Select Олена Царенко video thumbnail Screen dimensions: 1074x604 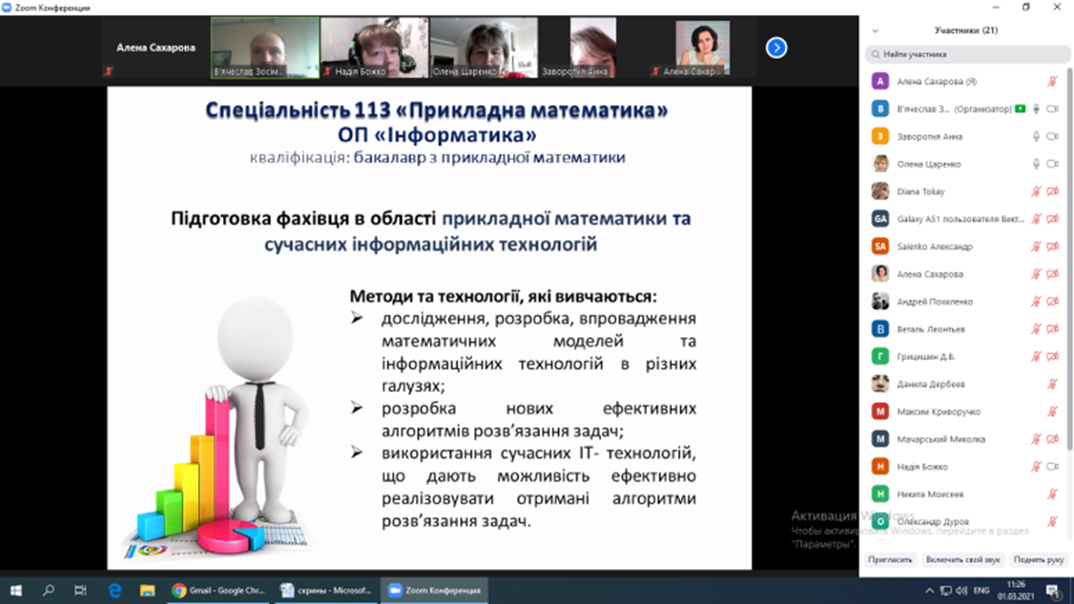[484, 48]
